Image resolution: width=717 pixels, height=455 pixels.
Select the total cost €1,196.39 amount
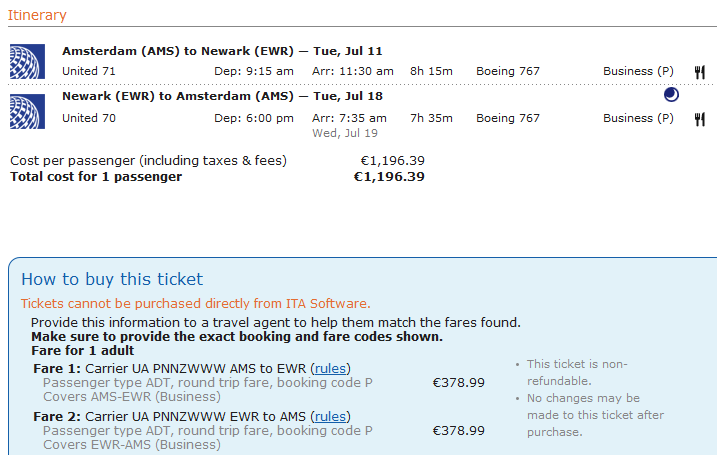pyautogui.click(x=389, y=177)
